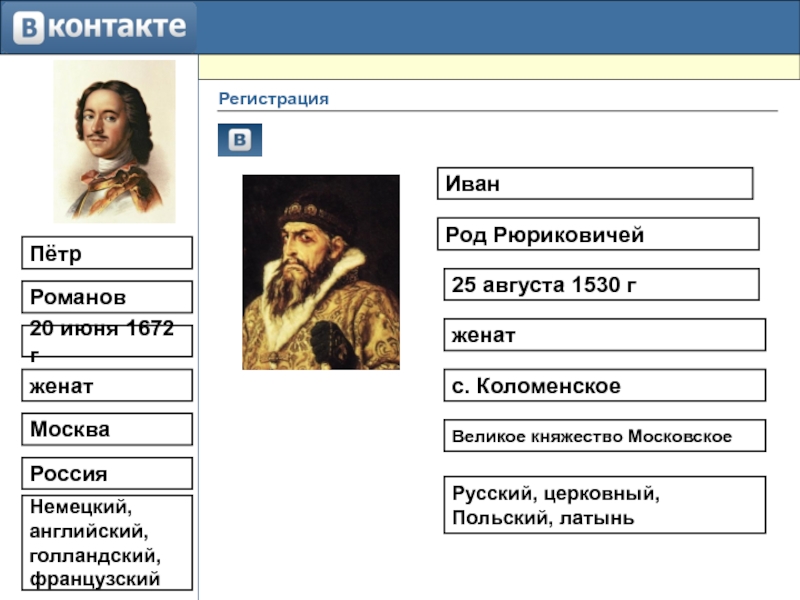Click the с. Коломенское field
800x600 pixels.
[x=605, y=385]
